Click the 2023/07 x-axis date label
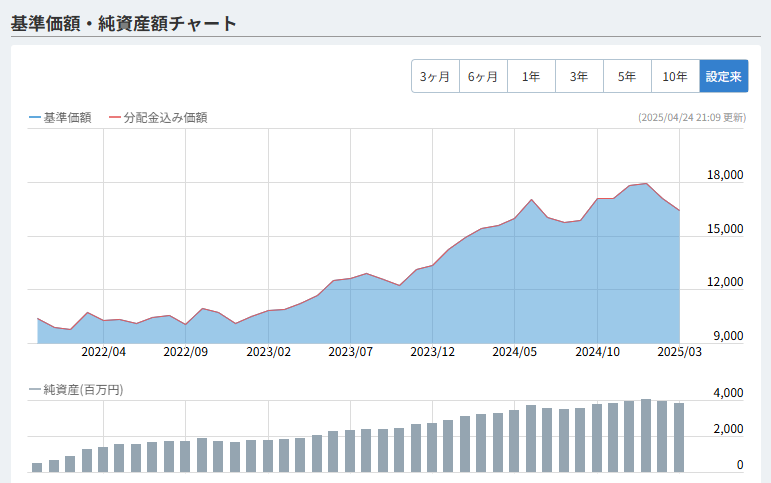 point(351,352)
